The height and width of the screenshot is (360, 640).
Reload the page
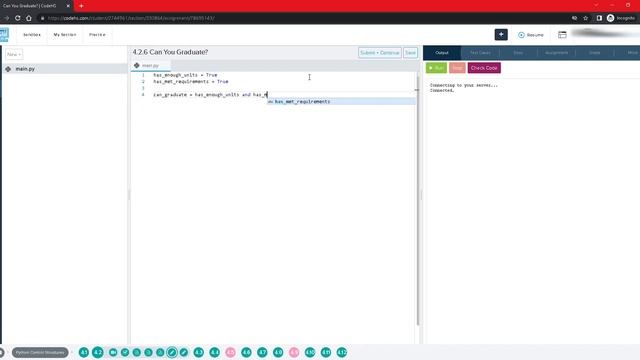tap(18, 18)
